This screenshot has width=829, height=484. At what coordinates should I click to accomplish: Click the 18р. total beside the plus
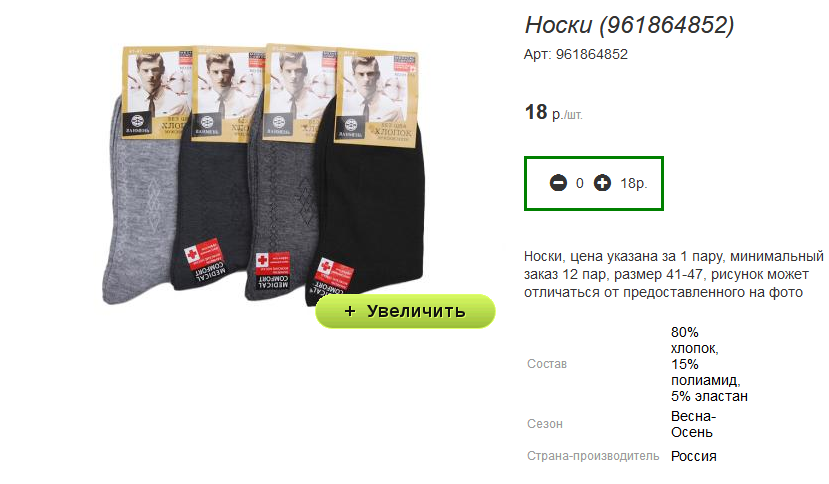633,184
